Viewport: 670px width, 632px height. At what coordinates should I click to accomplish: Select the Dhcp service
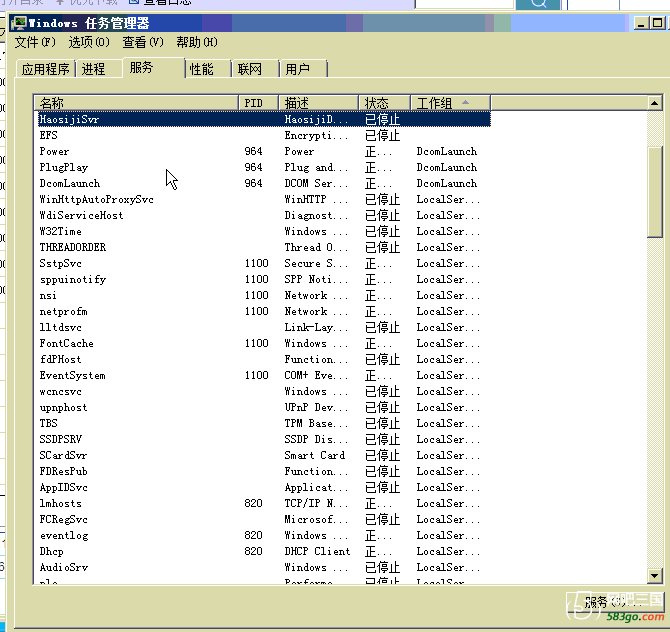[x=51, y=552]
